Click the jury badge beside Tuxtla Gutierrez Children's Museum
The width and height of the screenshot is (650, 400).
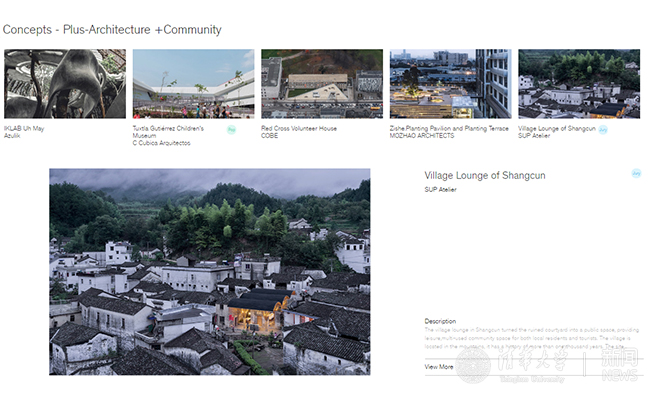[232, 130]
